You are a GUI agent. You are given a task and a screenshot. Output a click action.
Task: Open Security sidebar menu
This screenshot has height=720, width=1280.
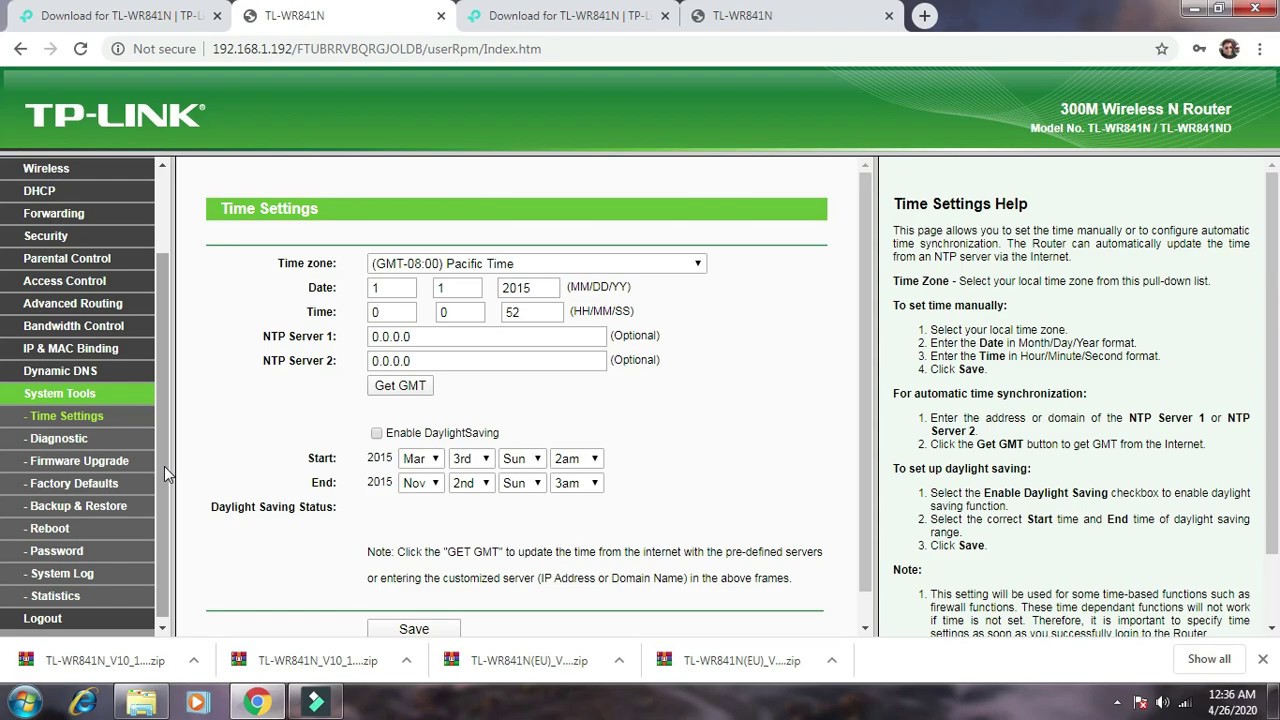click(77, 236)
